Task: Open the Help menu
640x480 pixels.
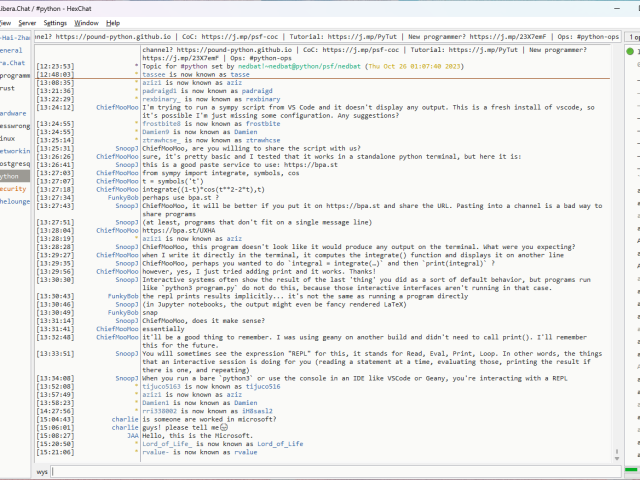Action: tap(113, 22)
